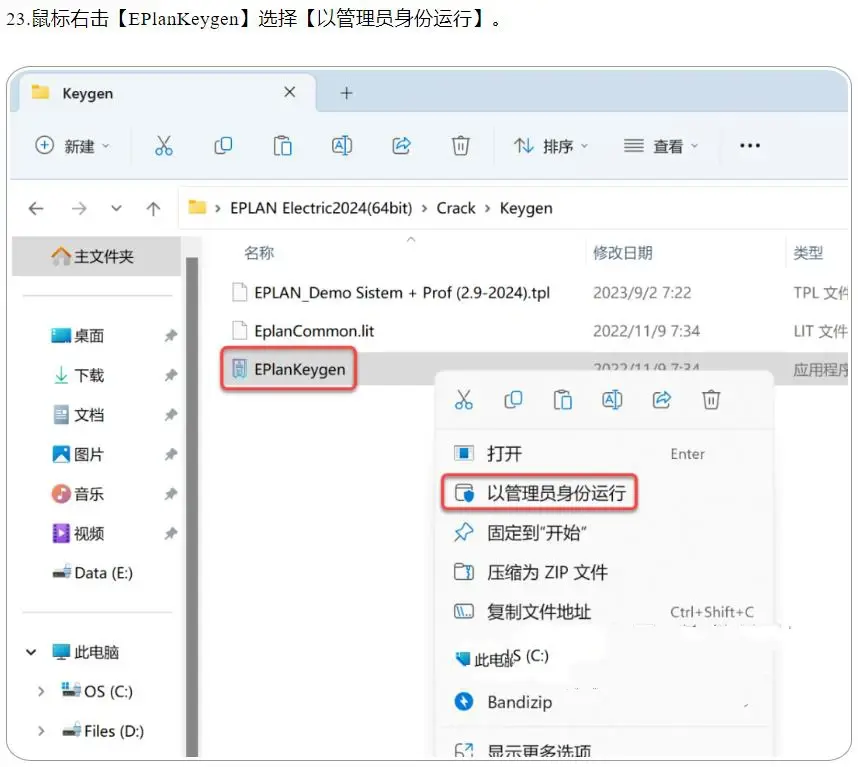This screenshot has width=858, height=767.
Task: Click Rename icon in the context menu
Action: tap(612, 400)
